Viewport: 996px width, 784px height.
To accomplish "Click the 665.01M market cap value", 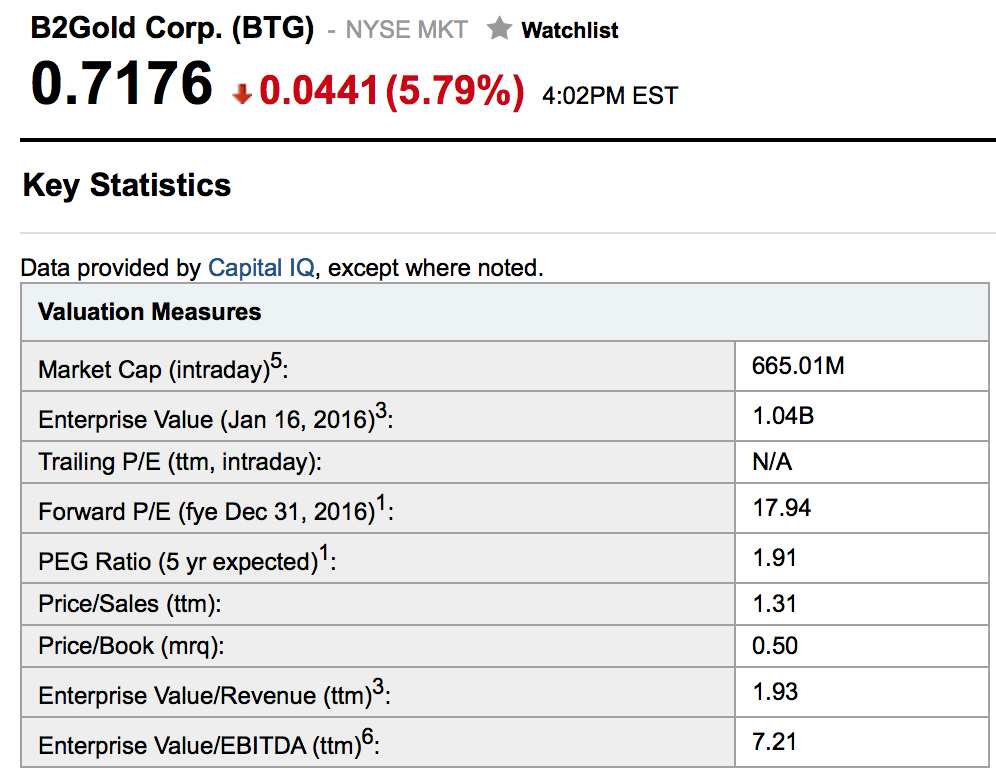I will (798, 366).
